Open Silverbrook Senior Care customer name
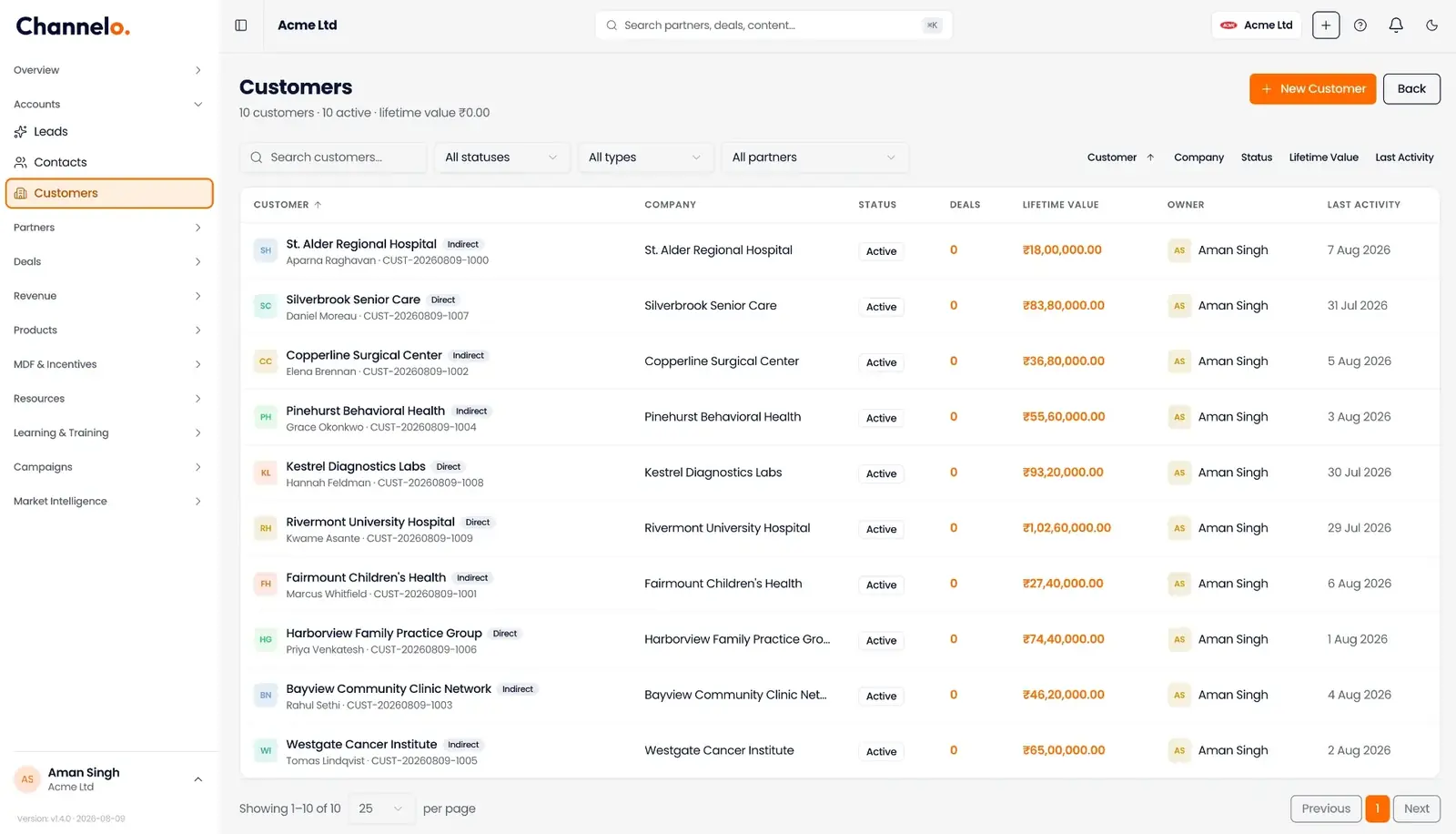Viewport: 1456px width, 834px height. tap(353, 300)
